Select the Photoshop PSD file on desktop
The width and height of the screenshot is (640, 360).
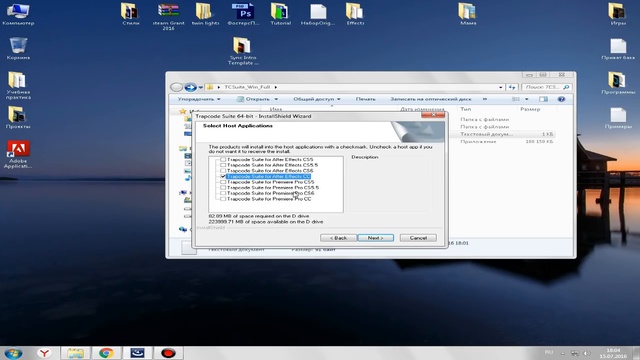(243, 14)
